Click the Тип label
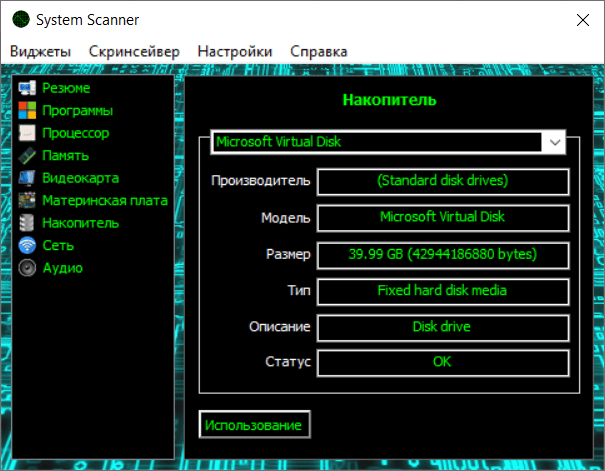The height and width of the screenshot is (471, 605). (299, 290)
